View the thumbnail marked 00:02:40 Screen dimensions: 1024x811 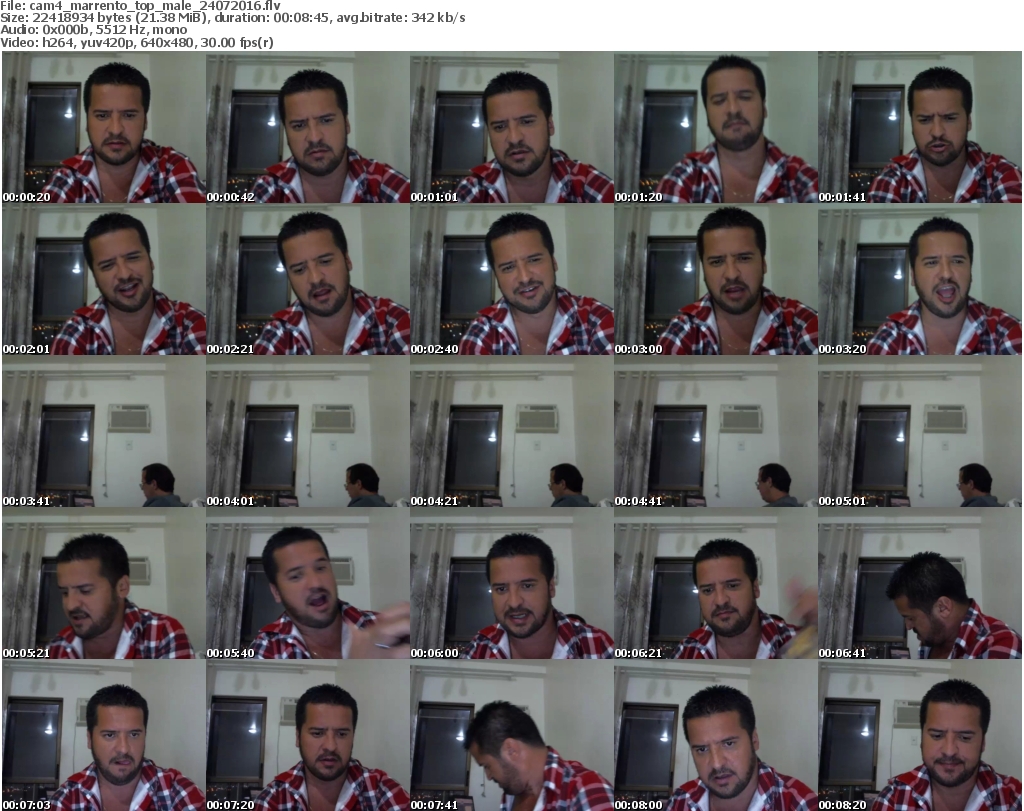[x=511, y=279]
